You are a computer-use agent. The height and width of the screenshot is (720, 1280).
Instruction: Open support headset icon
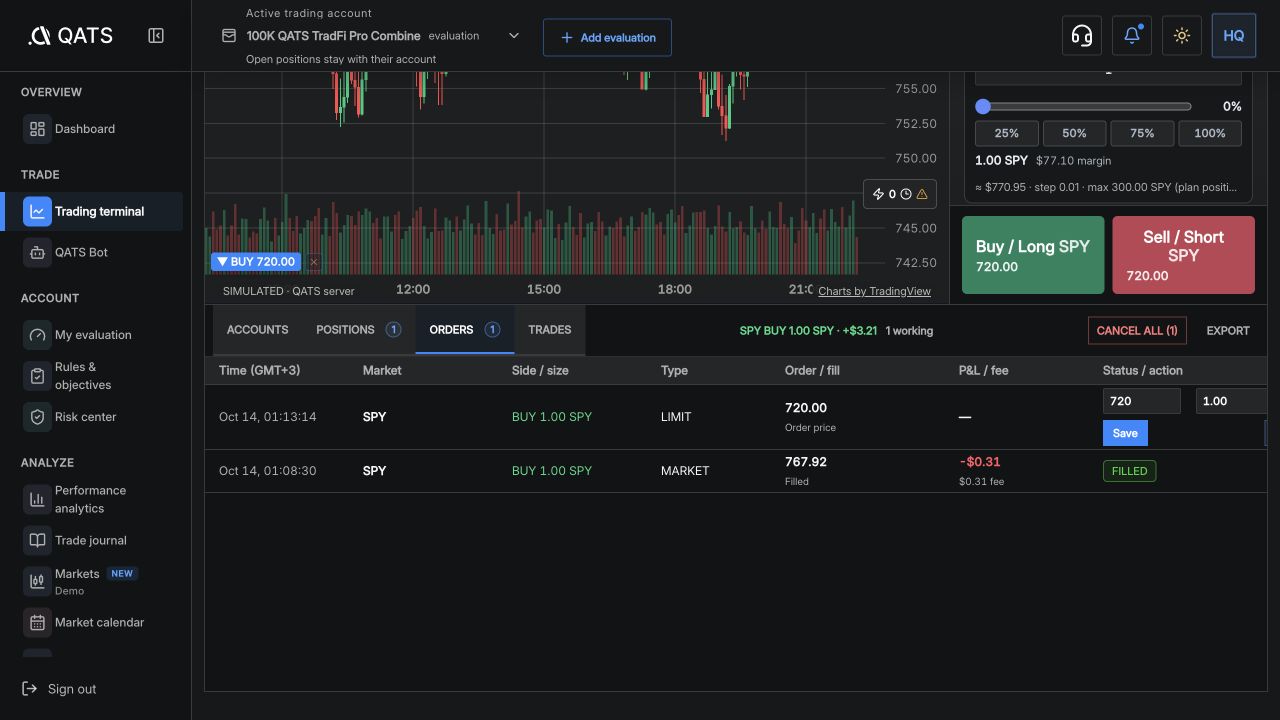pyautogui.click(x=1081, y=36)
